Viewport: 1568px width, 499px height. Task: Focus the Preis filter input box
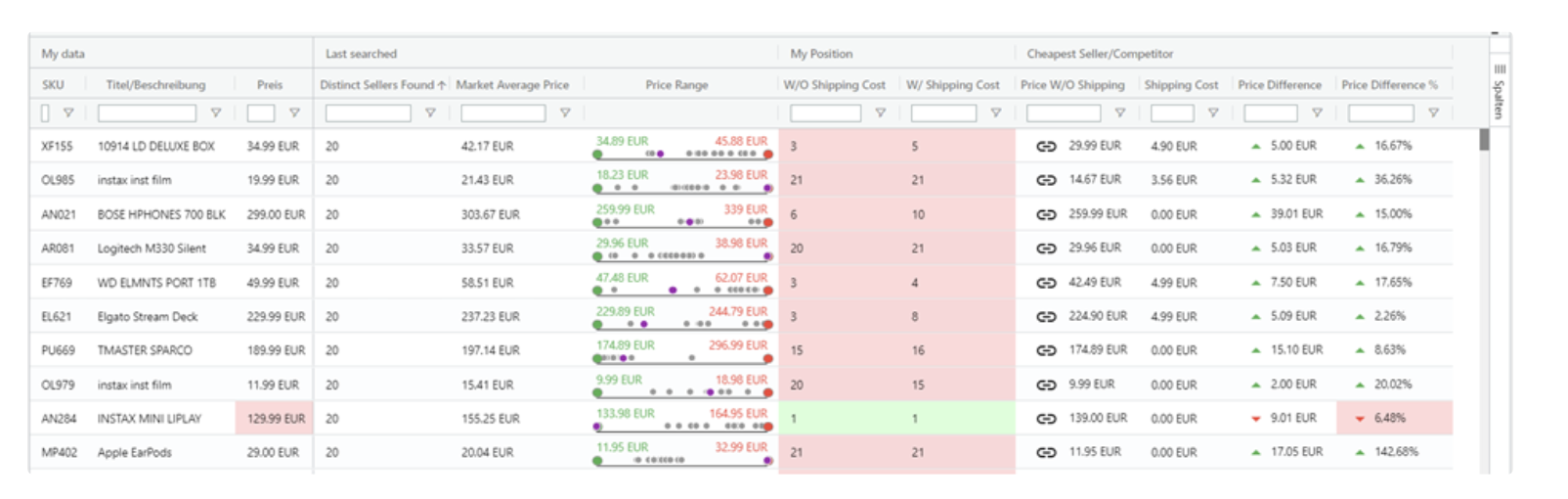261,113
